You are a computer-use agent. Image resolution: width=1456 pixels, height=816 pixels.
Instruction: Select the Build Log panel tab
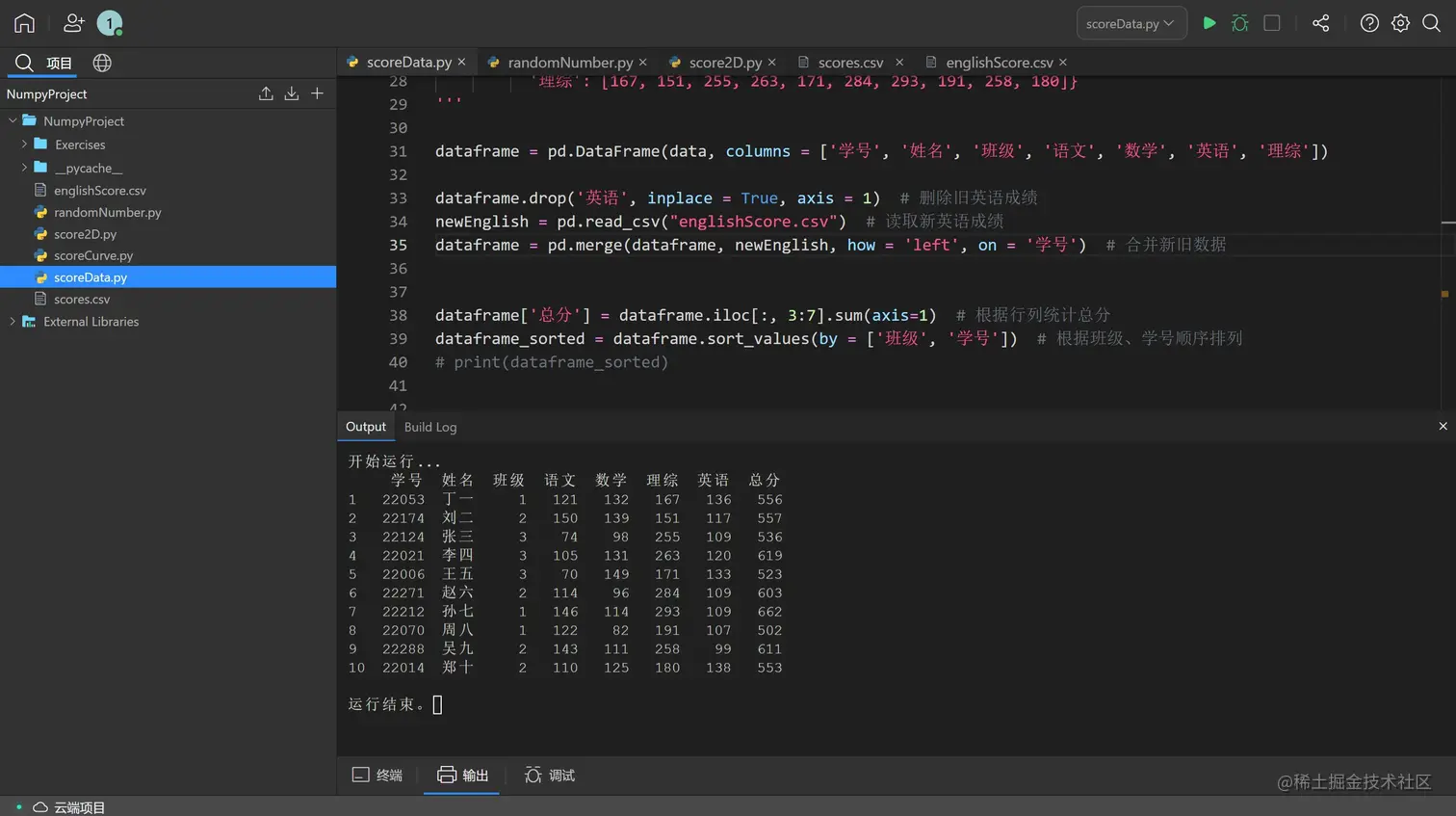pyautogui.click(x=430, y=427)
